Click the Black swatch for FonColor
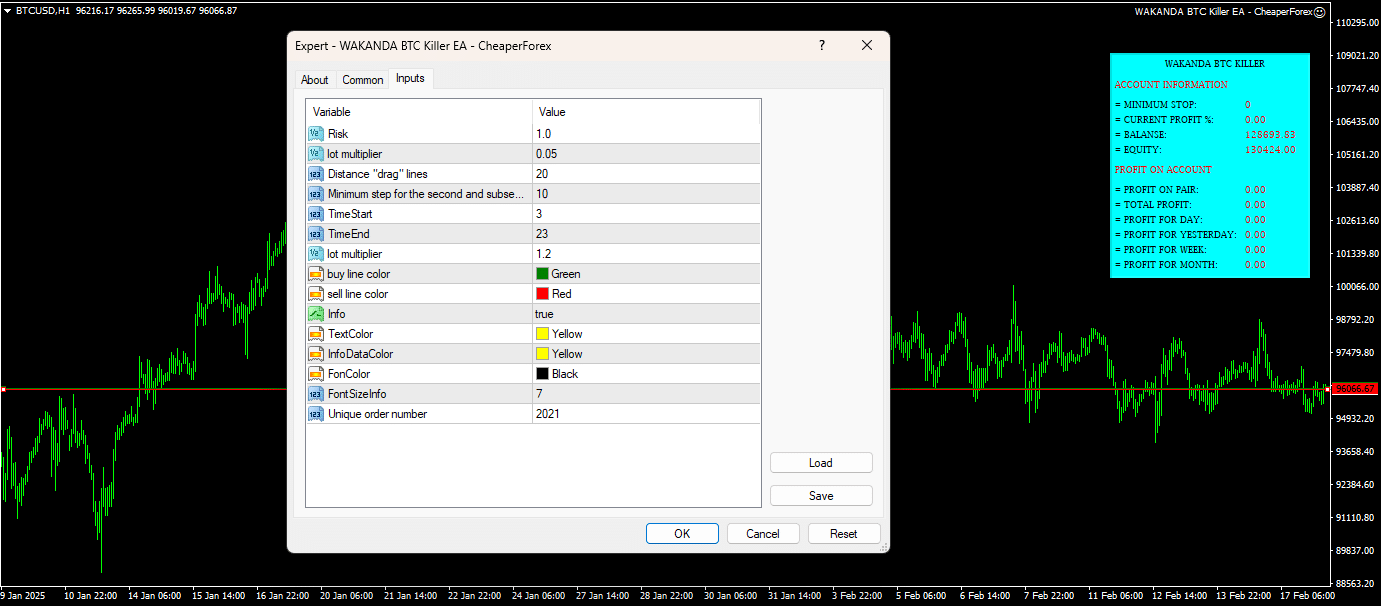Image resolution: width=1381 pixels, height=606 pixels. click(542, 374)
